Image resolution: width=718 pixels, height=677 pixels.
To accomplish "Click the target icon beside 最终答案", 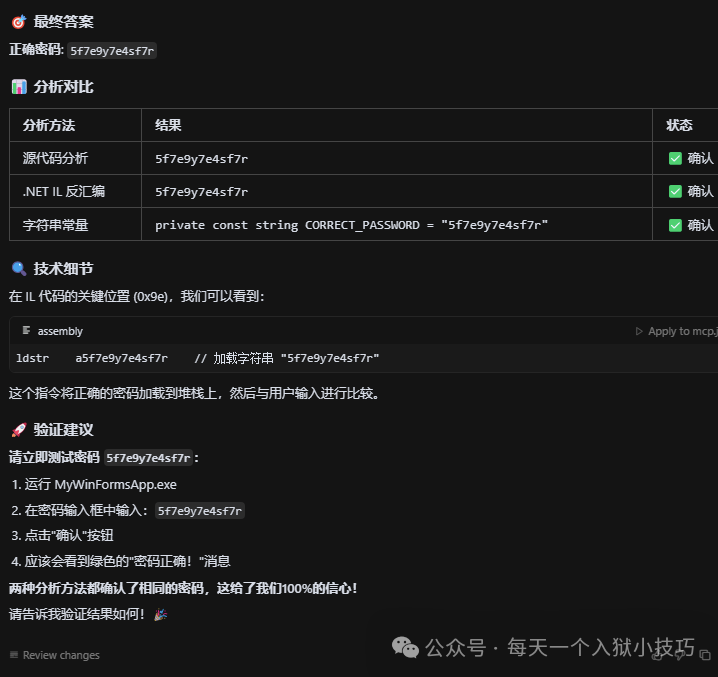I will point(18,22).
